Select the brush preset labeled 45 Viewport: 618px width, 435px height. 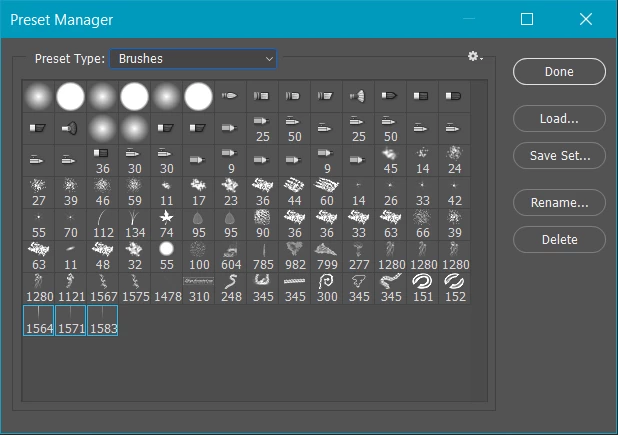(390, 161)
